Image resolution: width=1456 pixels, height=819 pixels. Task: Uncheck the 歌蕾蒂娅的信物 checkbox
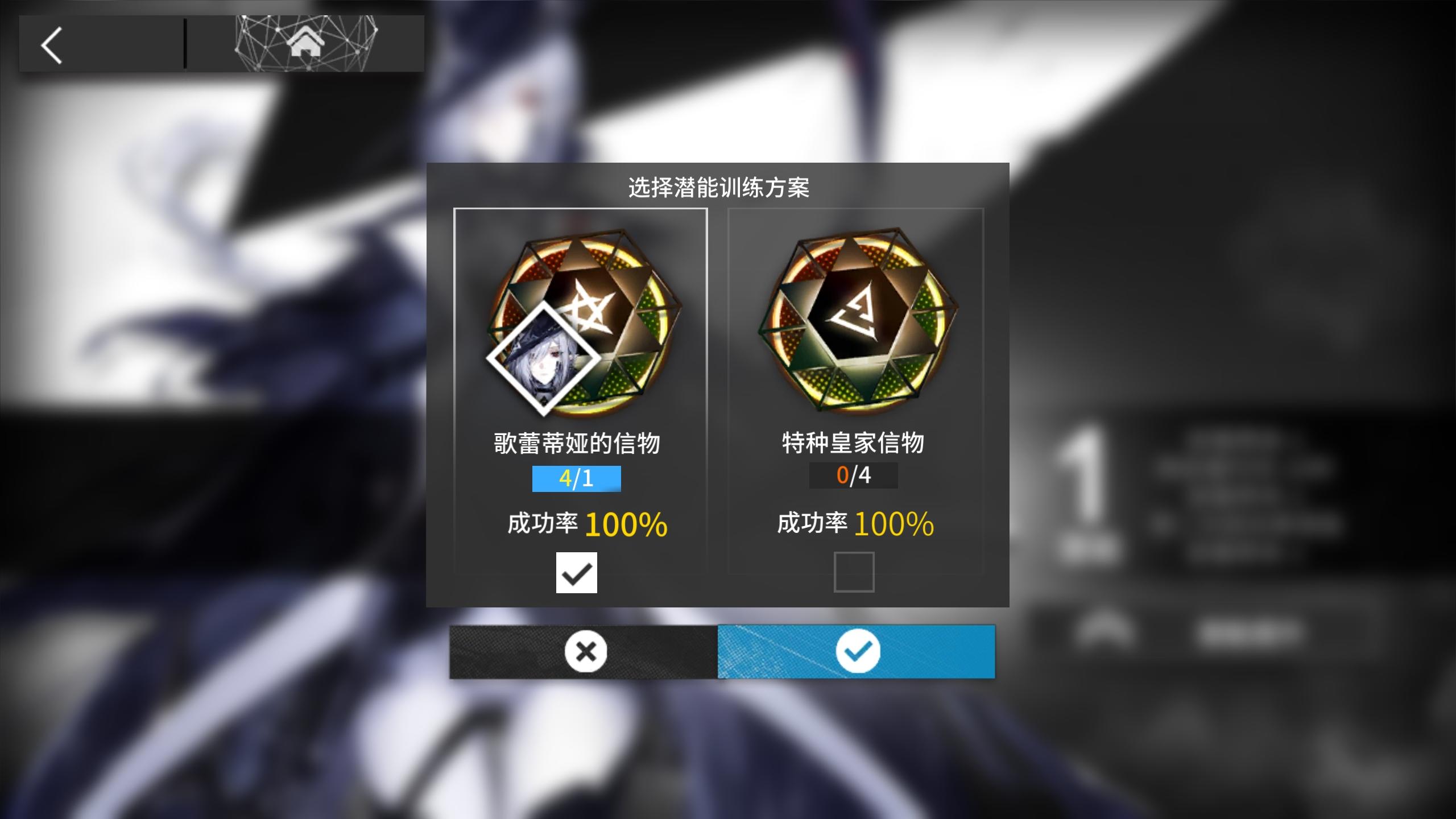[576, 572]
